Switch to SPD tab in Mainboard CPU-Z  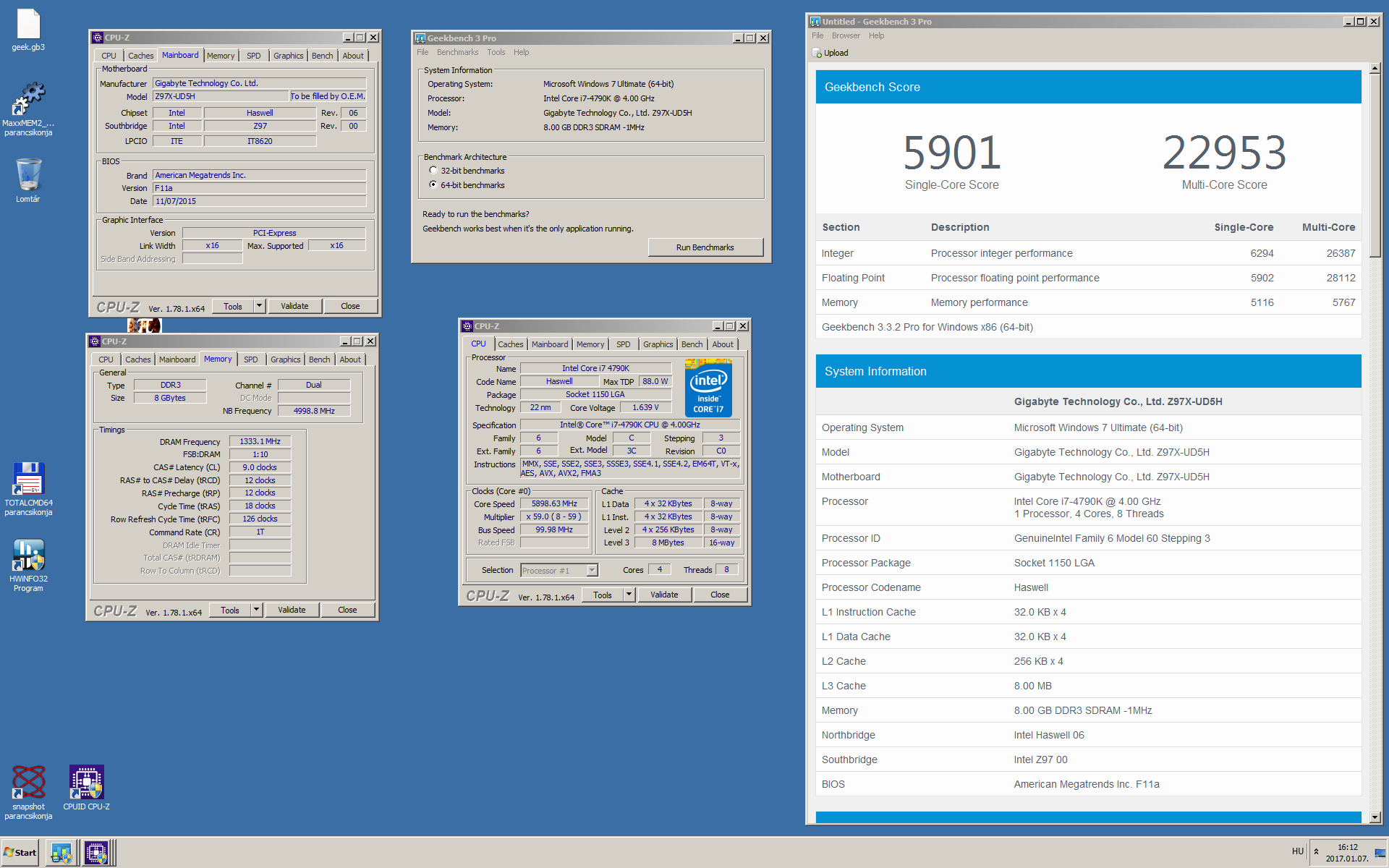coord(253,56)
